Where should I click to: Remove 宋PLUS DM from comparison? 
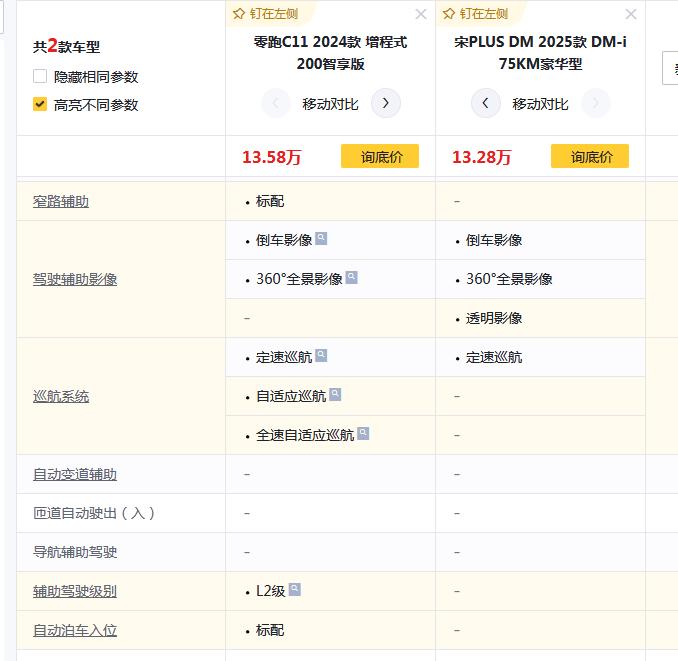click(x=631, y=14)
